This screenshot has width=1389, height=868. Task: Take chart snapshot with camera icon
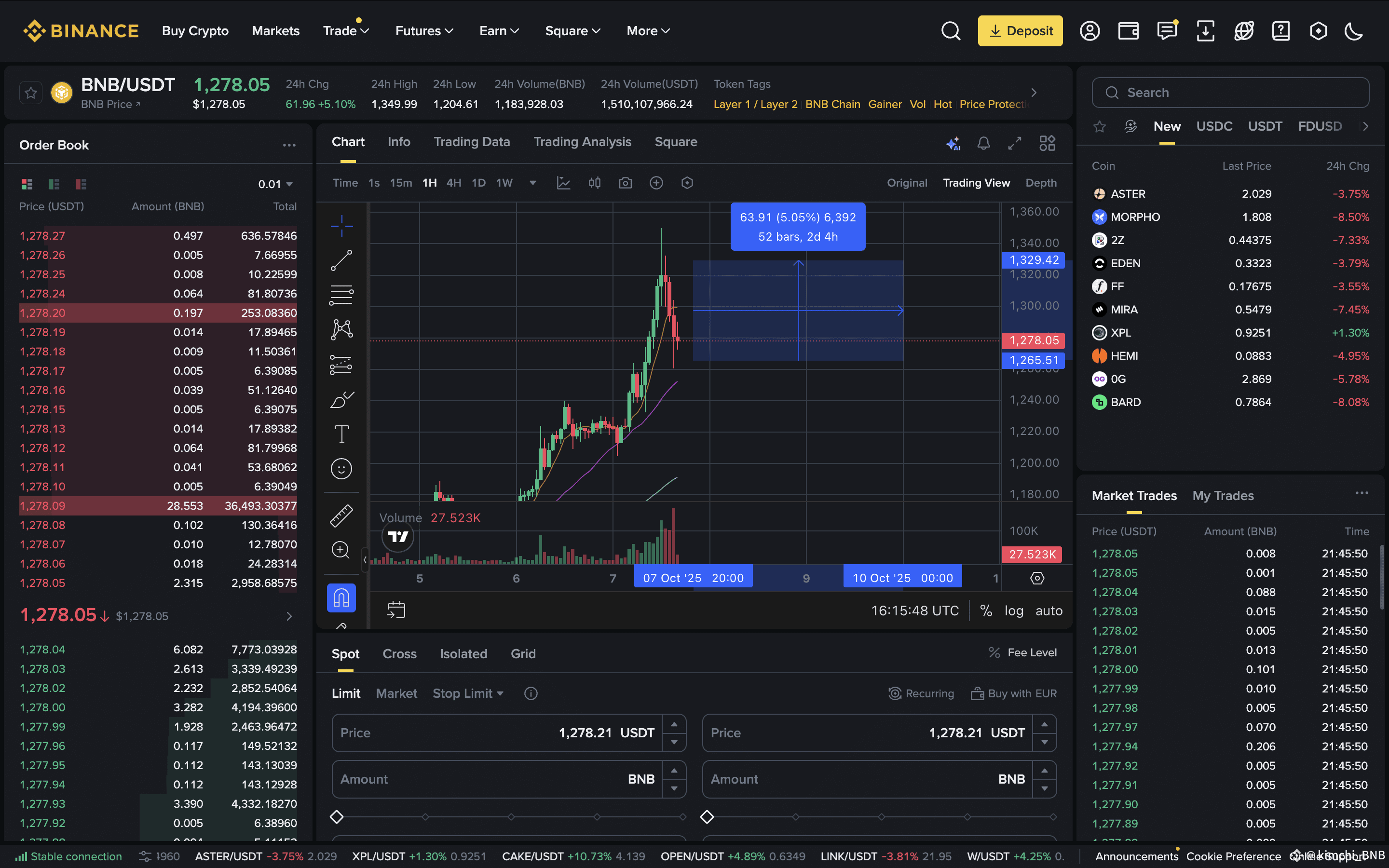[x=625, y=183]
